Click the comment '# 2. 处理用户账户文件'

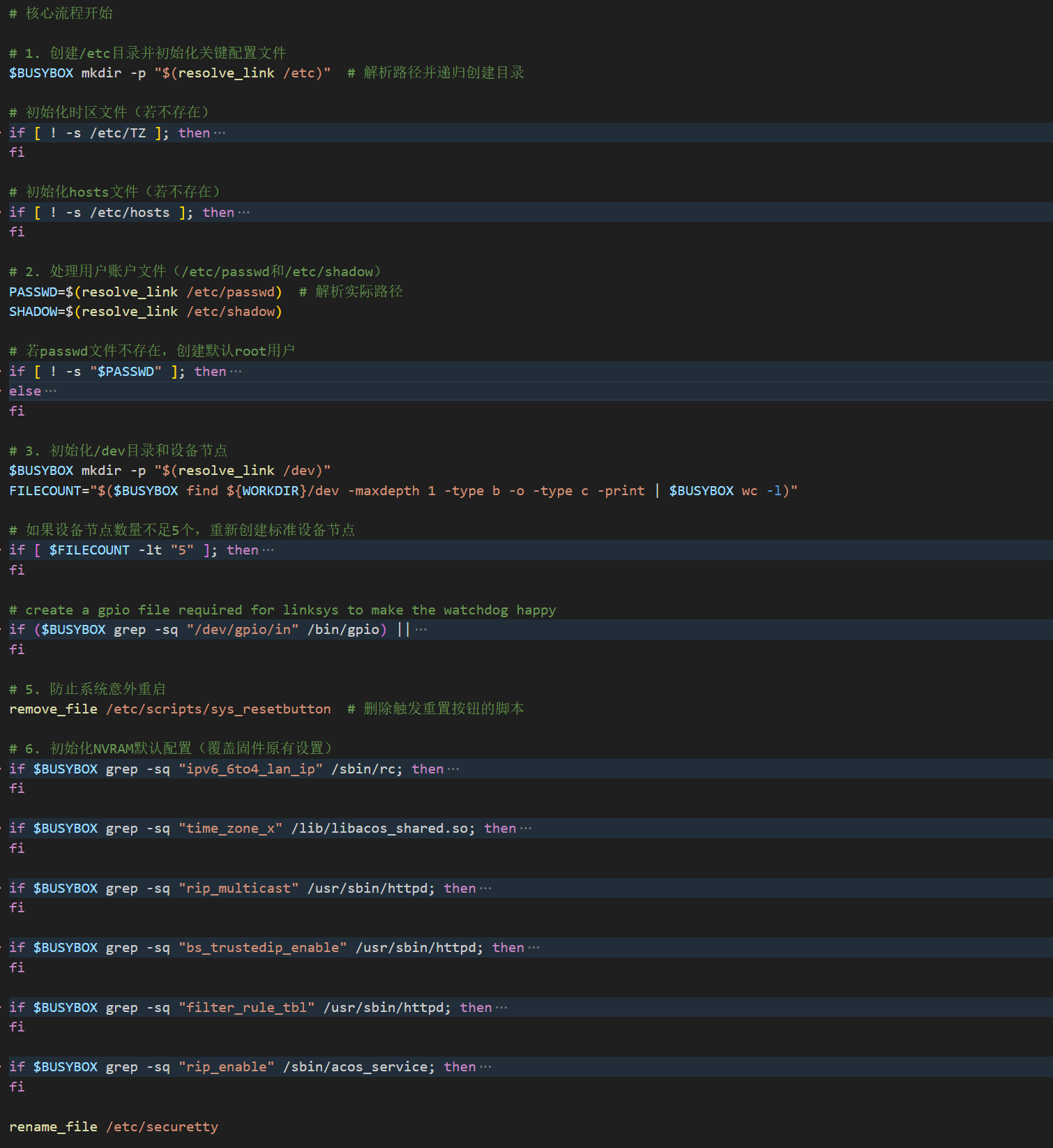tap(196, 271)
